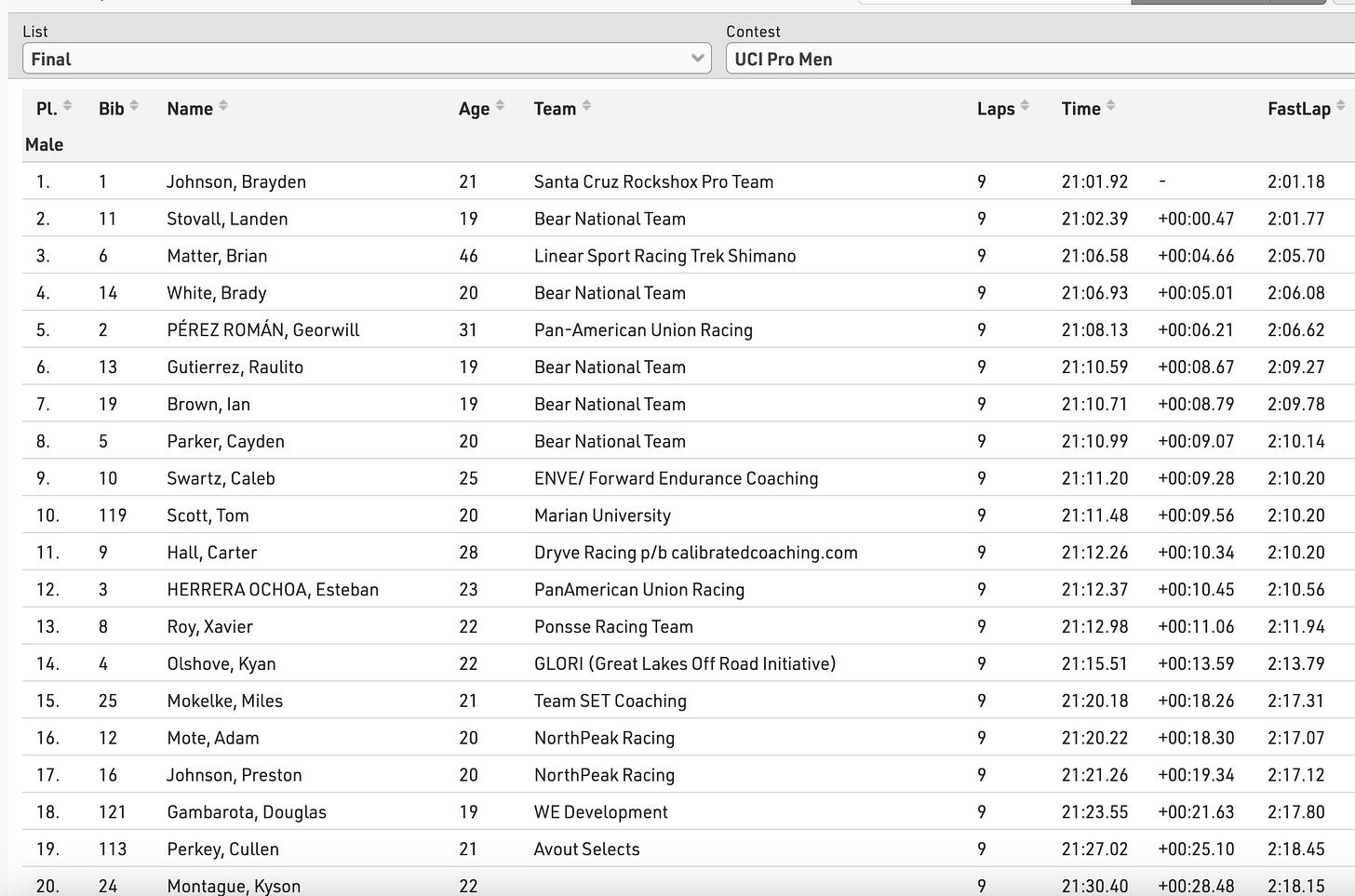Click team Marian University
Screen dimensions: 1355x896
603,516
